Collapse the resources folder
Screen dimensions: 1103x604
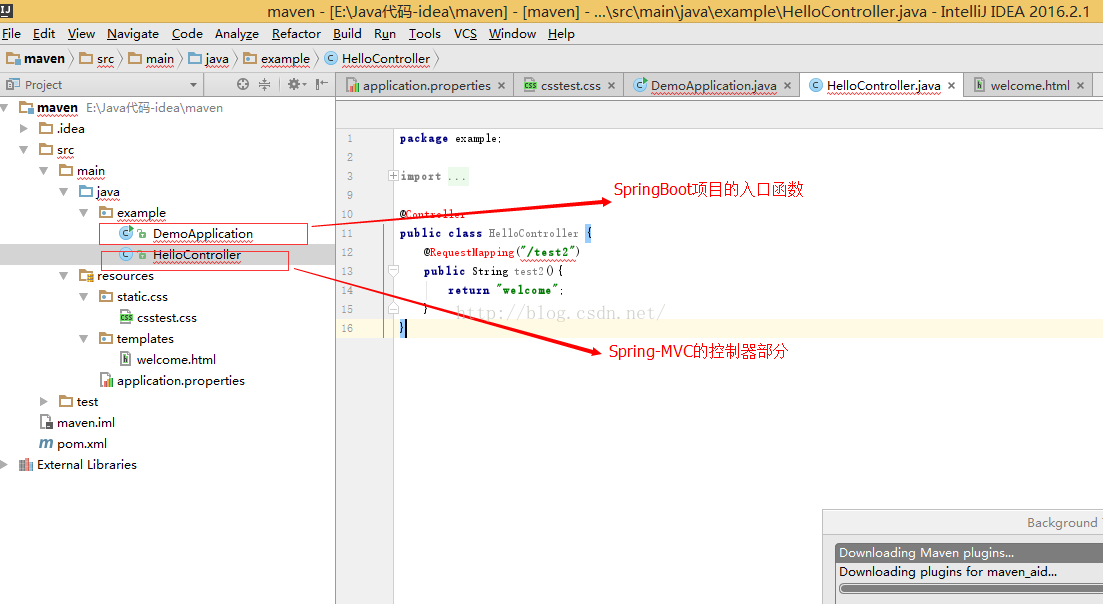point(63,276)
